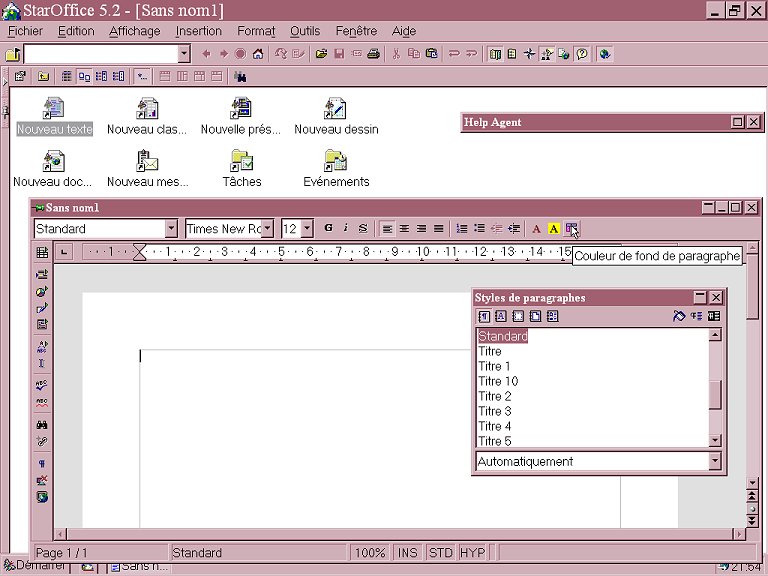Open the Times New Roman font dropdown
The image size is (768, 576).
coord(267,229)
